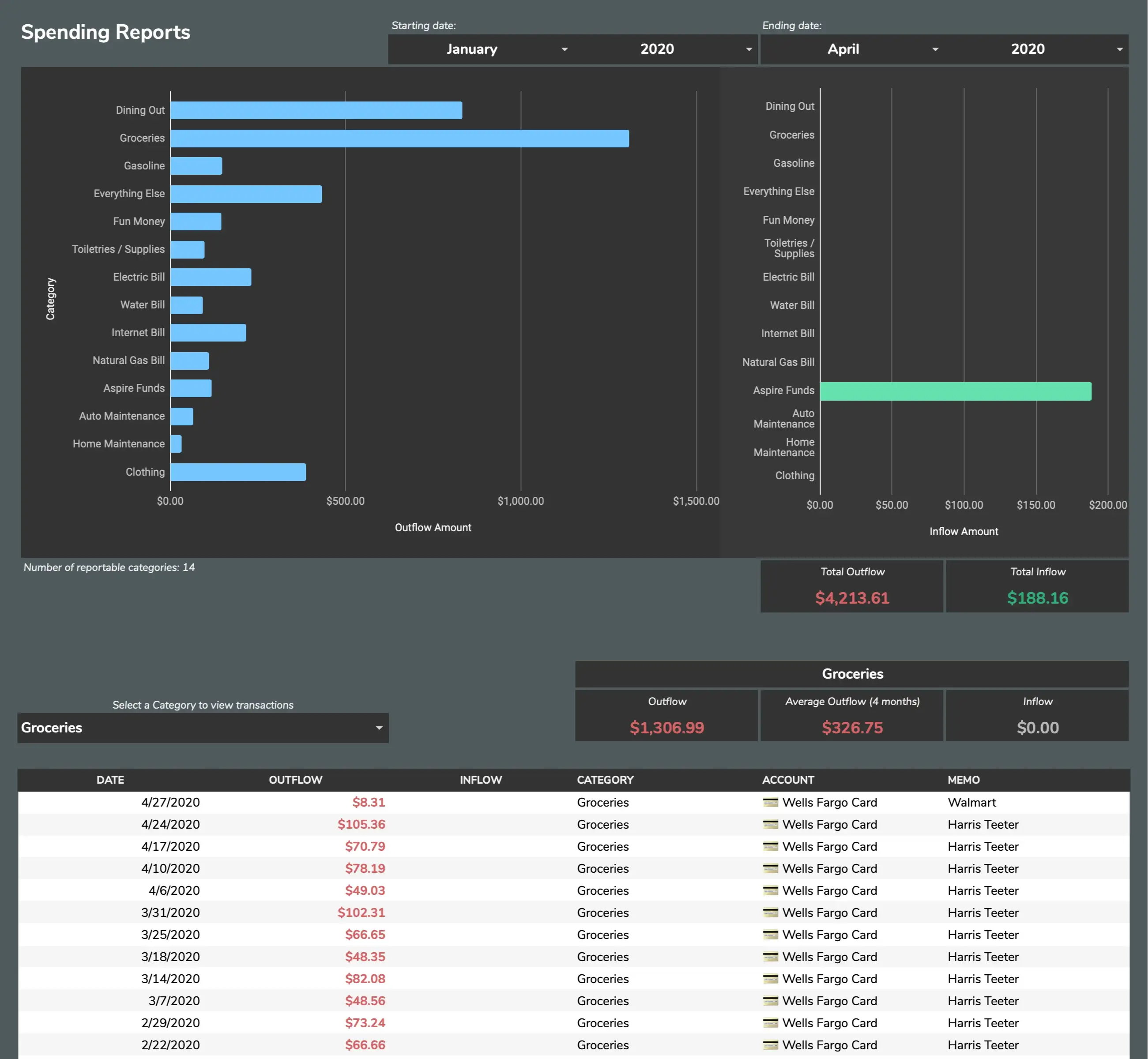Click the Clothing outflow bar
The width and height of the screenshot is (1148, 1059).
[238, 472]
